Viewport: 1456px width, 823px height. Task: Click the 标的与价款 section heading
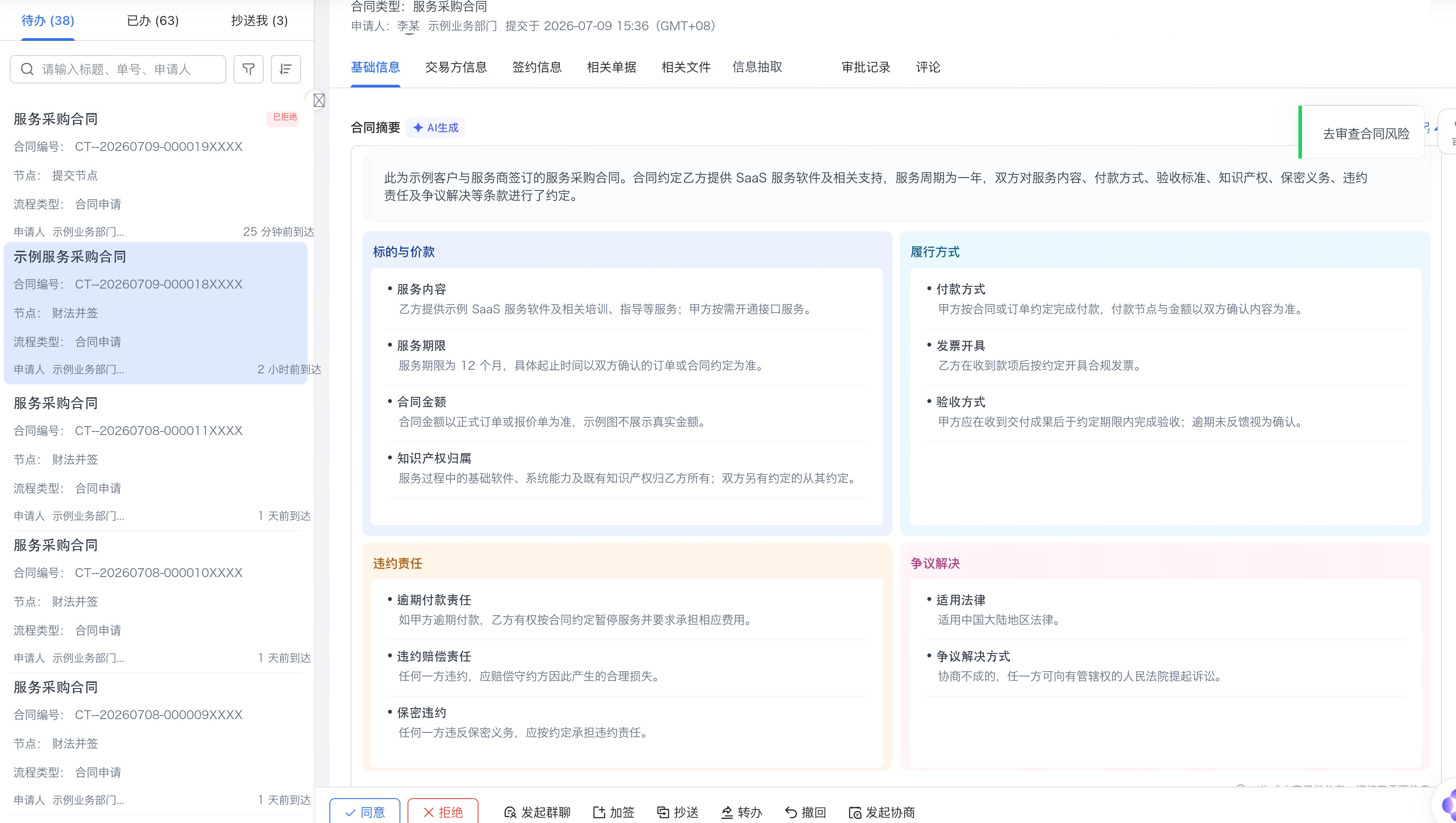click(404, 252)
